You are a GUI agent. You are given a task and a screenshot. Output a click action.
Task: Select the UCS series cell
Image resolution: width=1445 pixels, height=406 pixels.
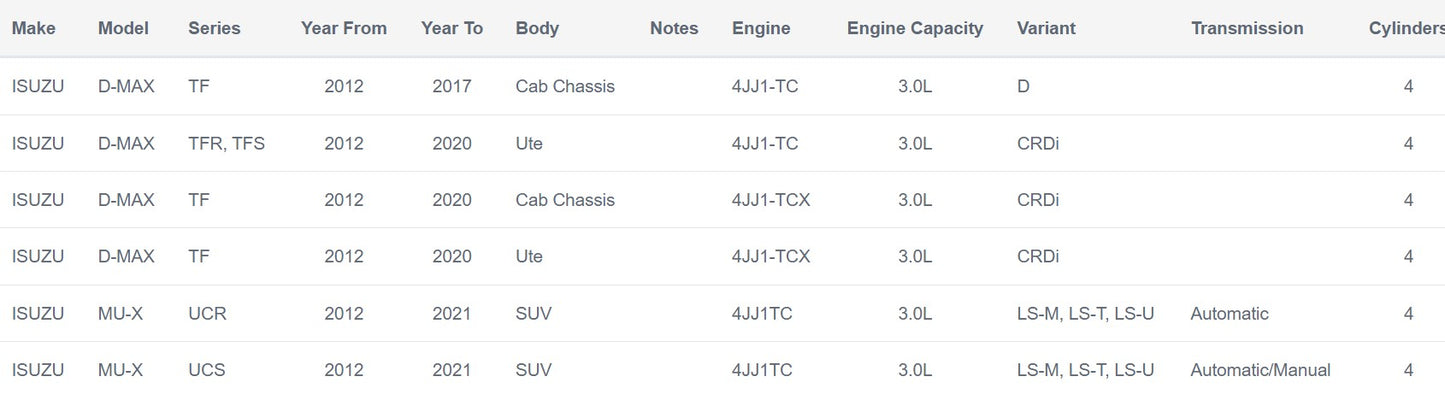[206, 370]
